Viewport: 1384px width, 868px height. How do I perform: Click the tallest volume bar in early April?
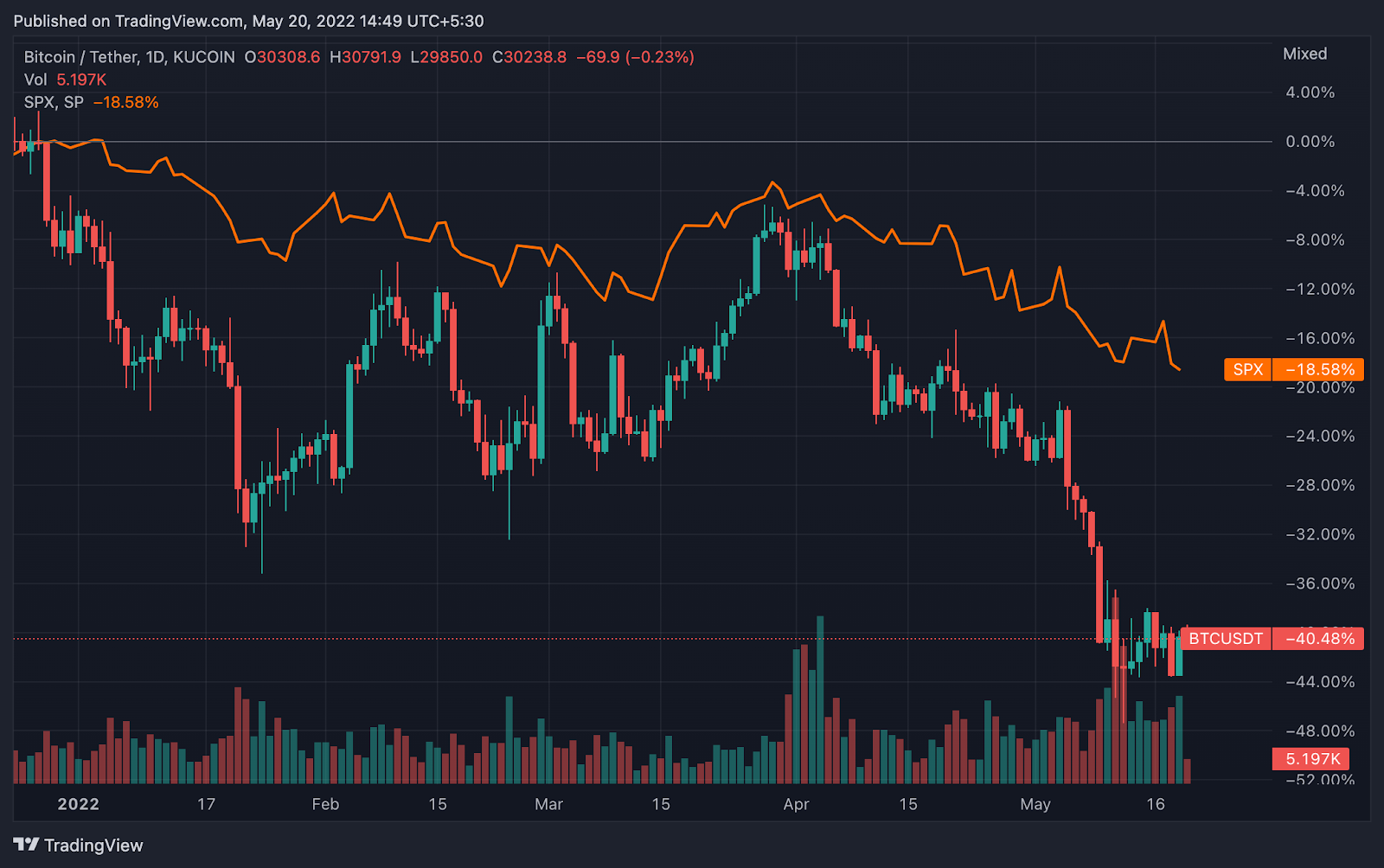(x=820, y=699)
